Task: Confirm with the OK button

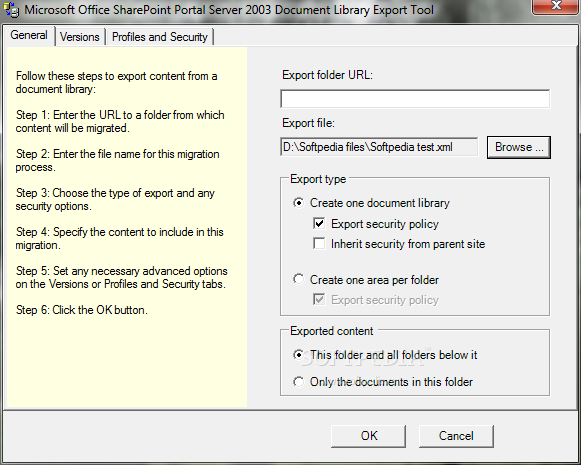Action: (368, 436)
